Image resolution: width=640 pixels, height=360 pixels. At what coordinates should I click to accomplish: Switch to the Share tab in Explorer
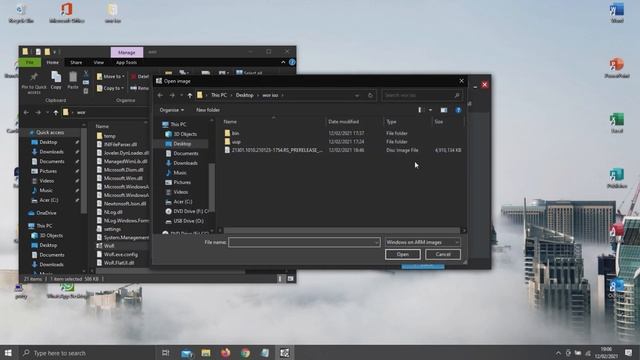click(76, 62)
